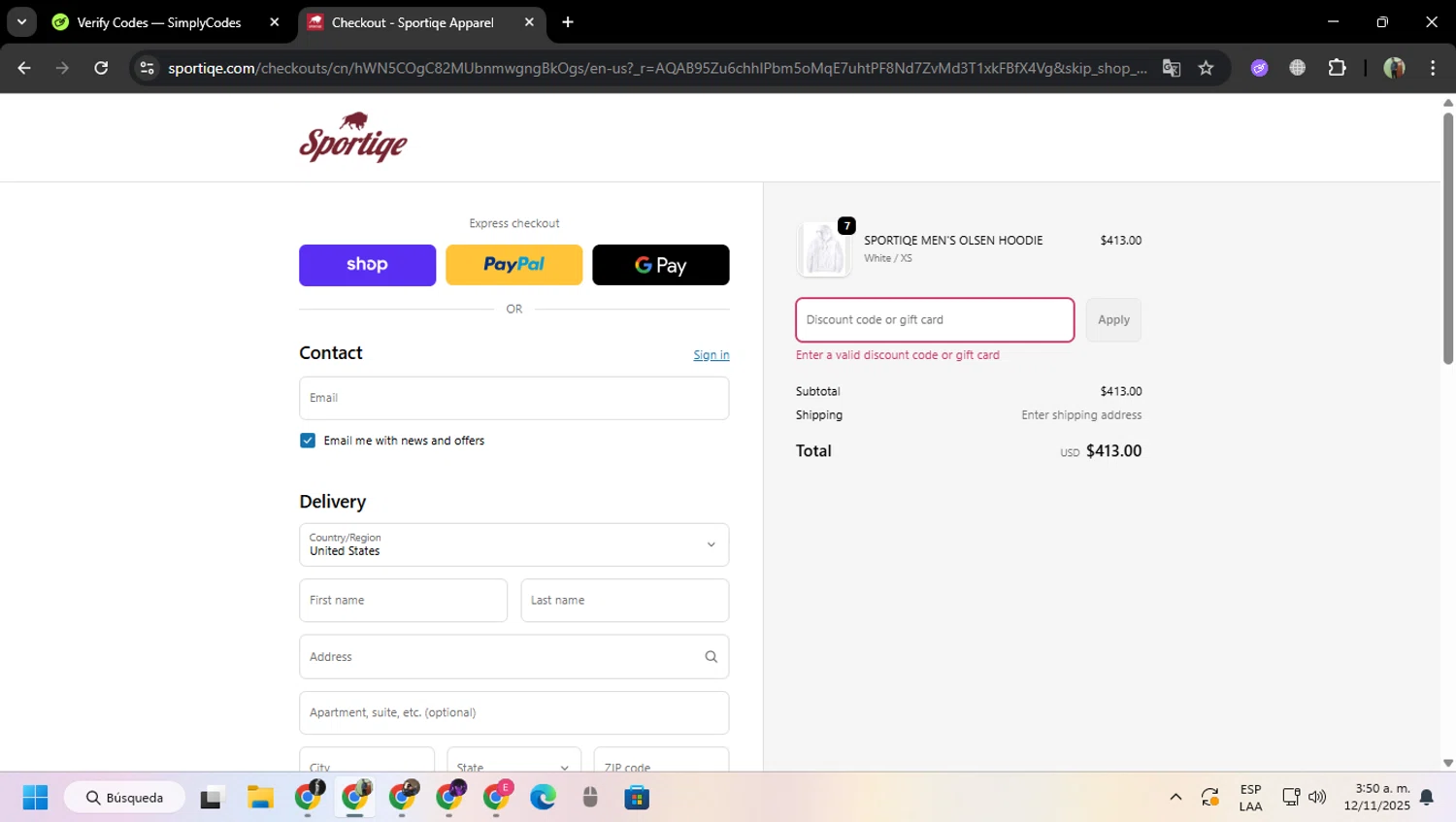Click the Enter shipping address text
The height and width of the screenshot is (822, 1456).
[1081, 415]
